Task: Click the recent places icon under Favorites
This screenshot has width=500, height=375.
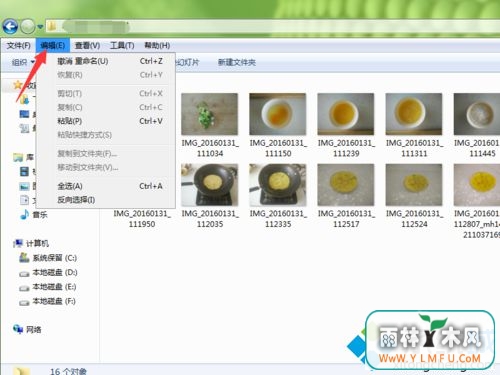Action: click(x=24, y=128)
